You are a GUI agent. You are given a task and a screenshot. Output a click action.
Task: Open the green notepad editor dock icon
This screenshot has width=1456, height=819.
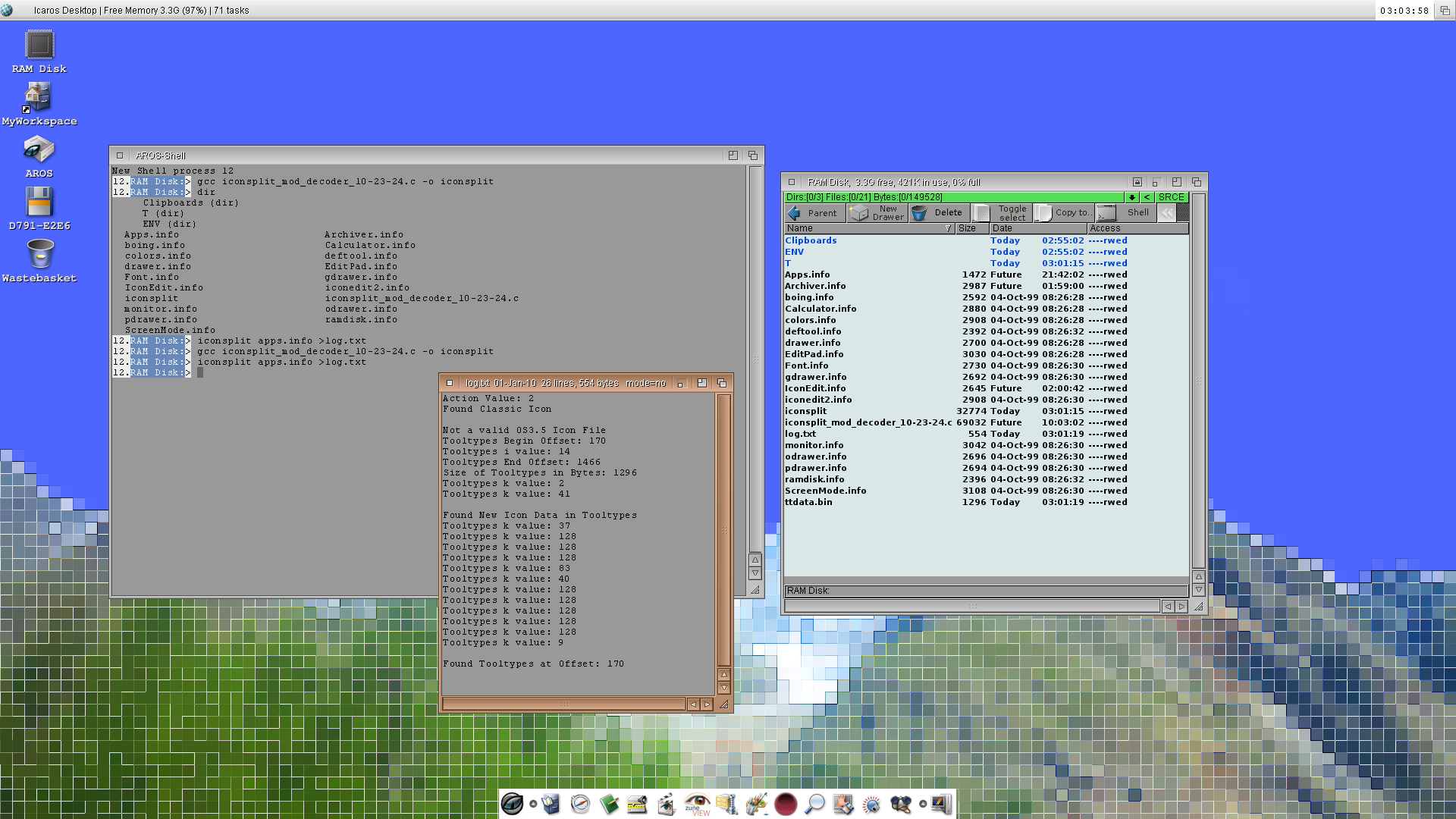tap(609, 804)
